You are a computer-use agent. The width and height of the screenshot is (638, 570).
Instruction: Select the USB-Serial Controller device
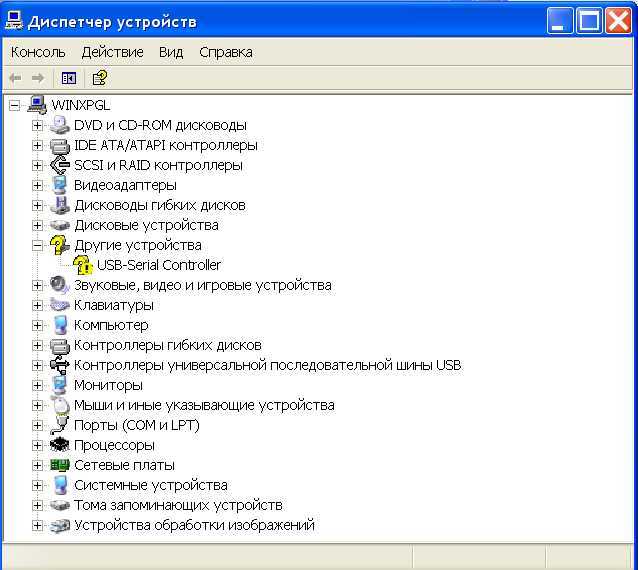pyautogui.click(x=159, y=265)
